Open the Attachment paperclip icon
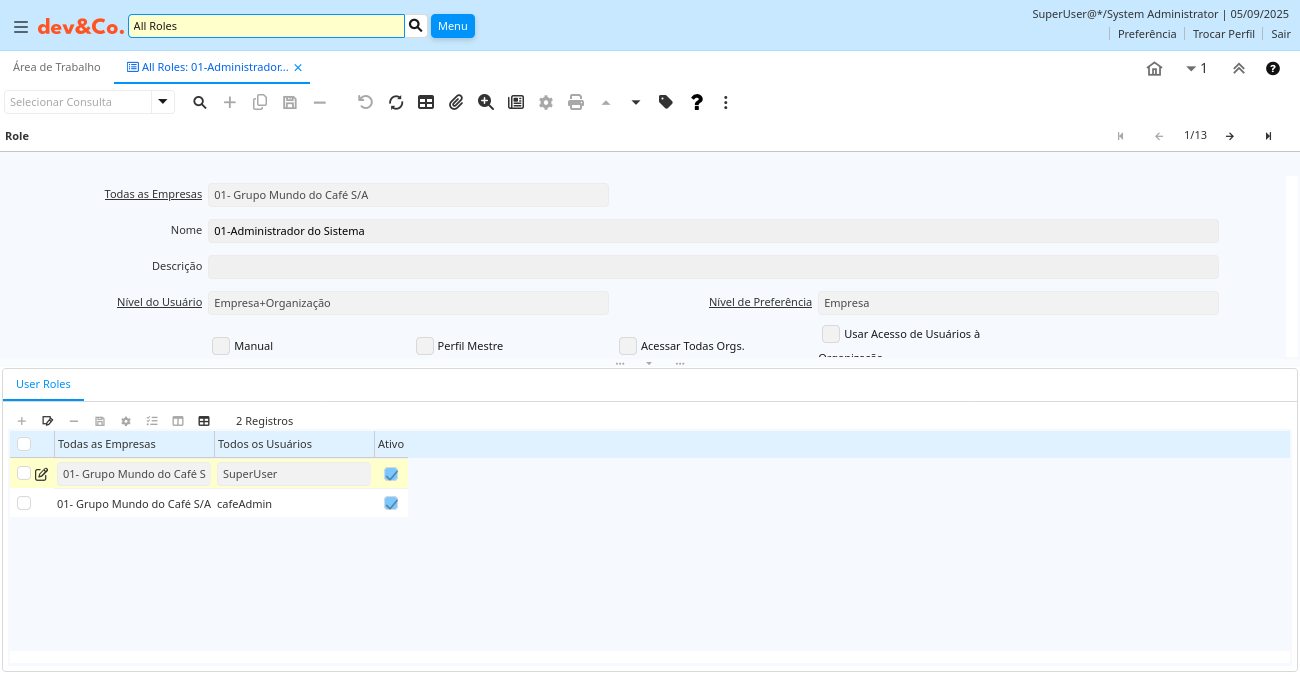This screenshot has height=674, width=1300. [x=456, y=102]
